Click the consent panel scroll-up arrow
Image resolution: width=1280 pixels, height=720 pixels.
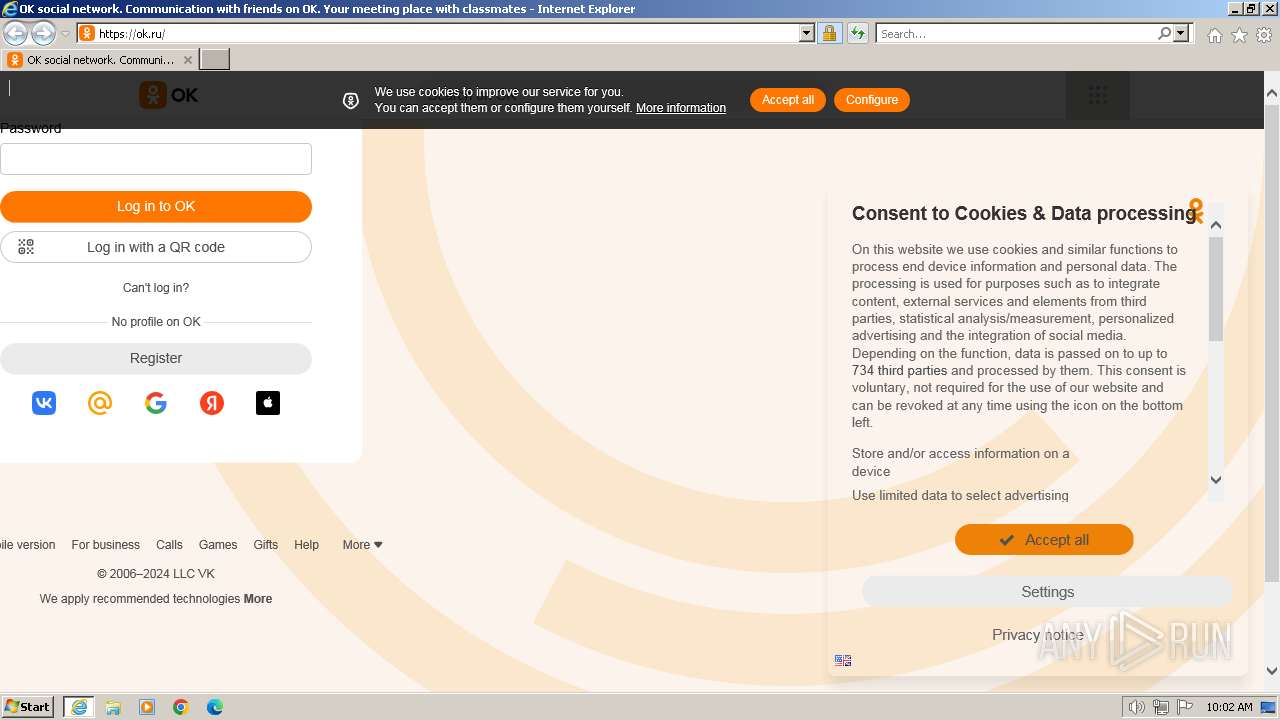click(1216, 225)
